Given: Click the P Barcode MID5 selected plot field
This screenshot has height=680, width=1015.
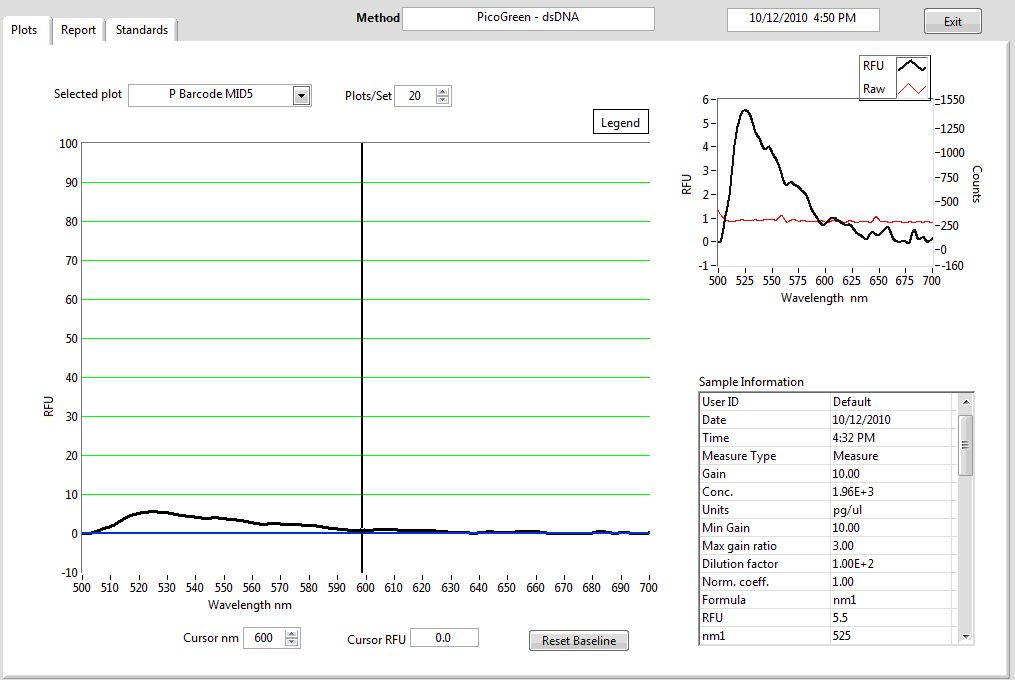Looking at the screenshot, I should (211, 95).
